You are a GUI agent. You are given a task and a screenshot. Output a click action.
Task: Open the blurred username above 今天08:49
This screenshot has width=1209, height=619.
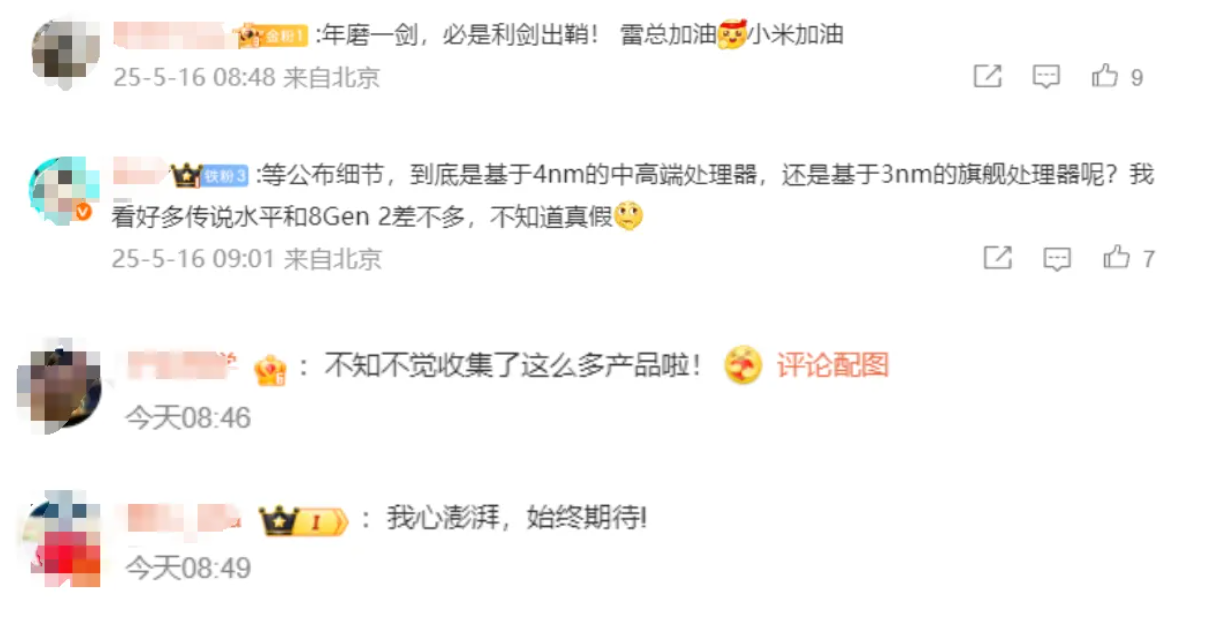point(184,520)
